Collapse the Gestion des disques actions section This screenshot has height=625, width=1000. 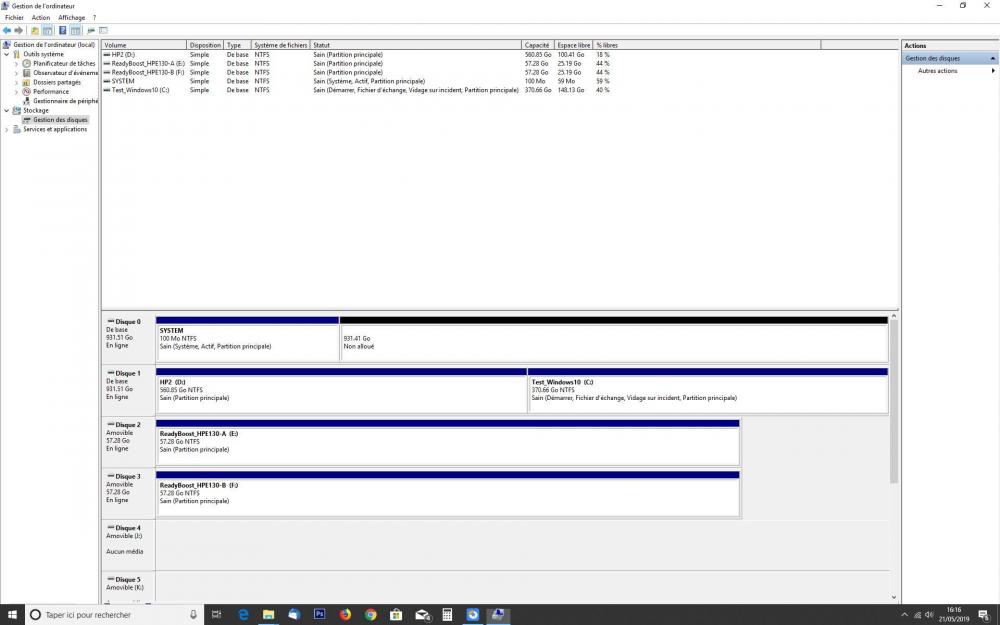993,58
